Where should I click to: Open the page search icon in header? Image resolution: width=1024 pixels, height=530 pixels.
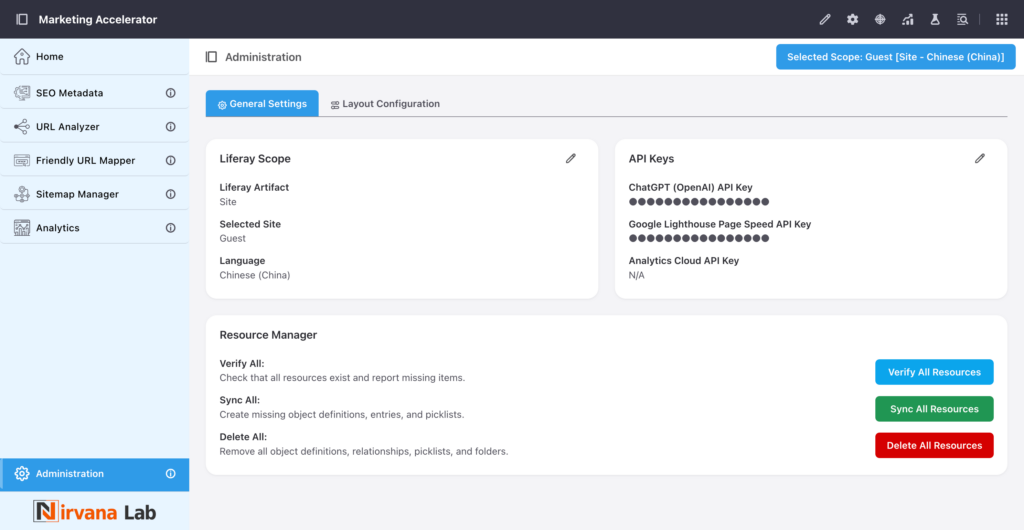pyautogui.click(x=962, y=19)
